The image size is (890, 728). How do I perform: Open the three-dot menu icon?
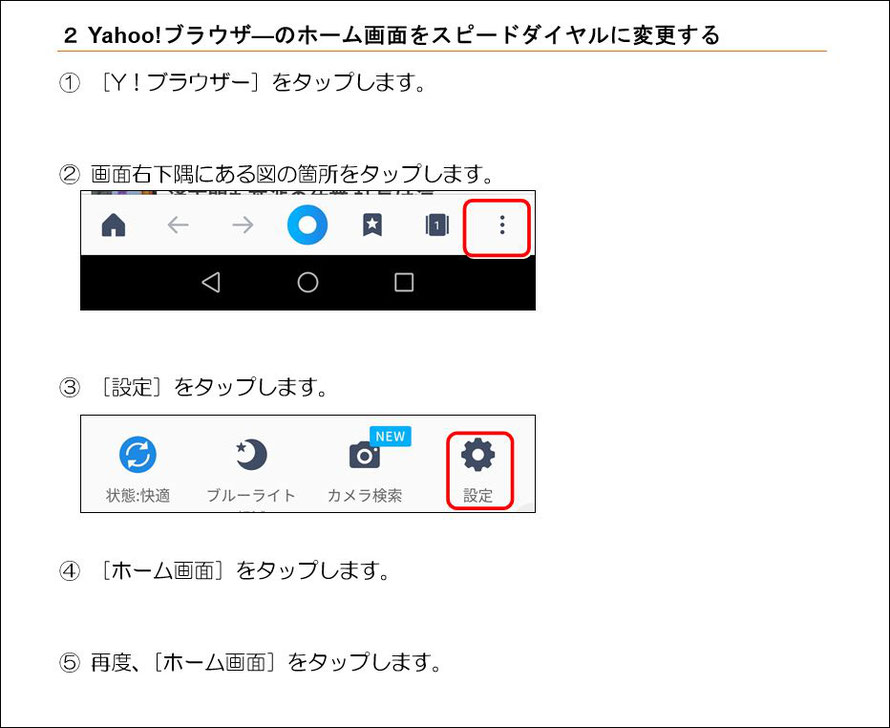[x=502, y=225]
